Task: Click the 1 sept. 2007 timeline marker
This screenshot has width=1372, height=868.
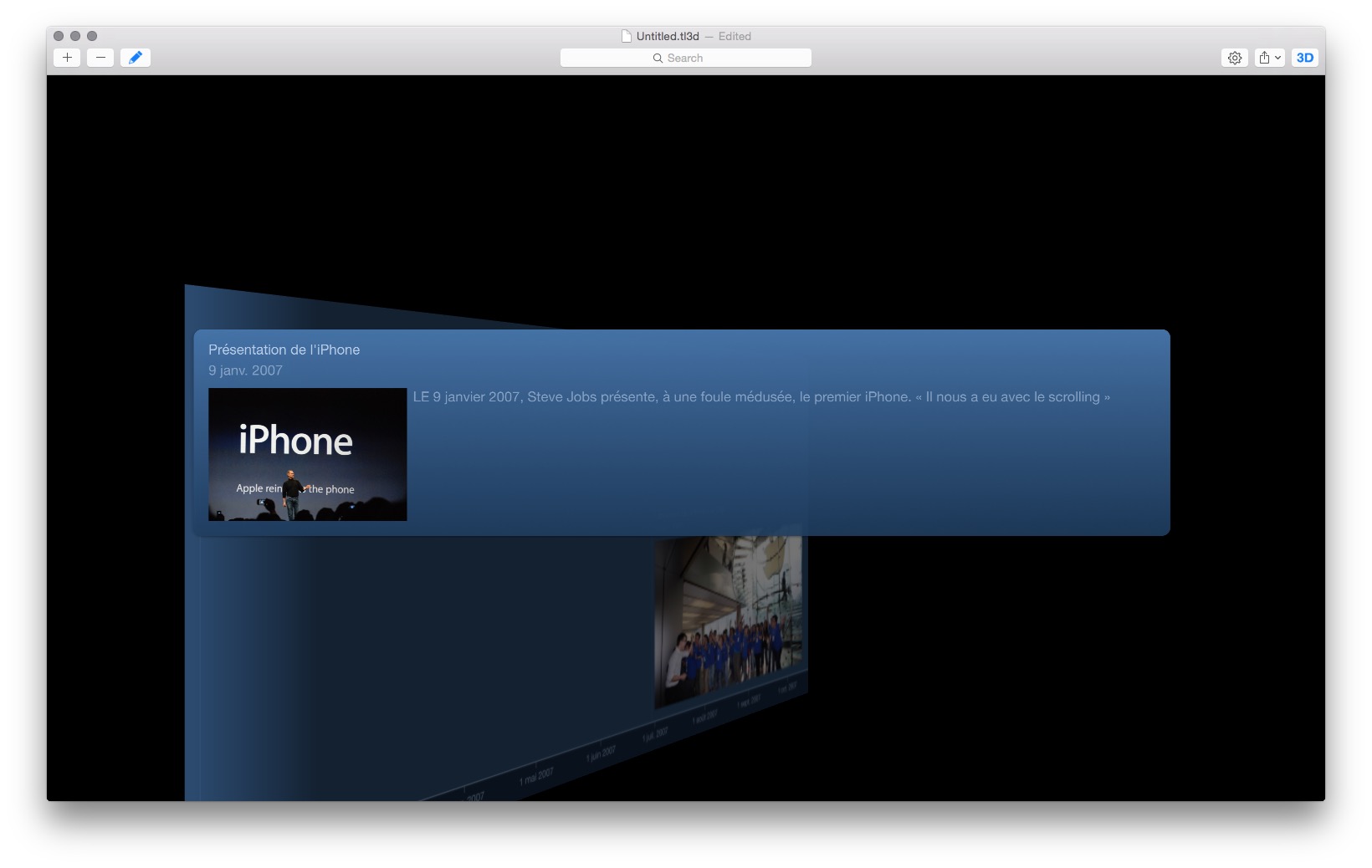Action: [749, 702]
